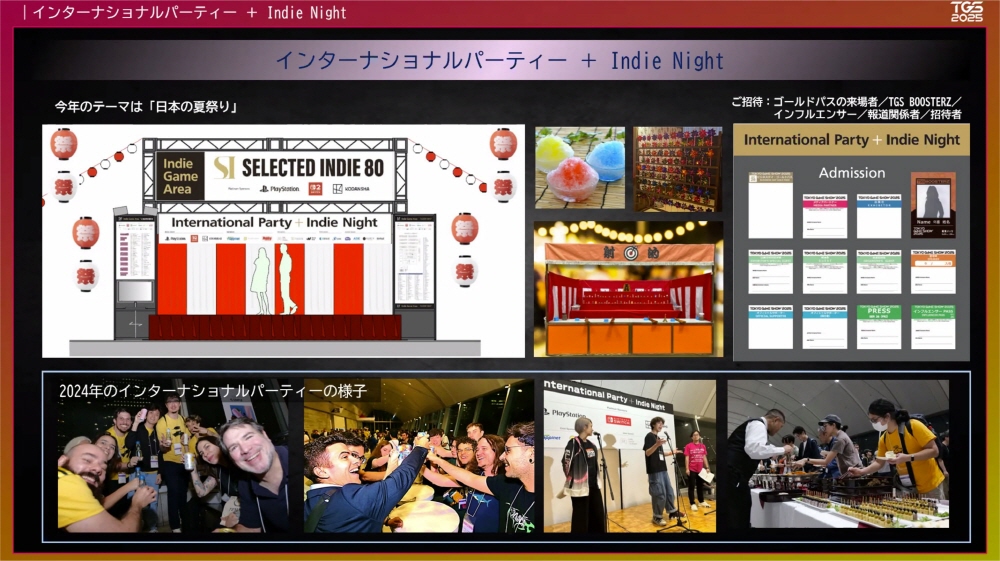Image resolution: width=1000 pixels, height=561 pixels.
Task: Click the green PRESS admission badge
Action: 879,326
